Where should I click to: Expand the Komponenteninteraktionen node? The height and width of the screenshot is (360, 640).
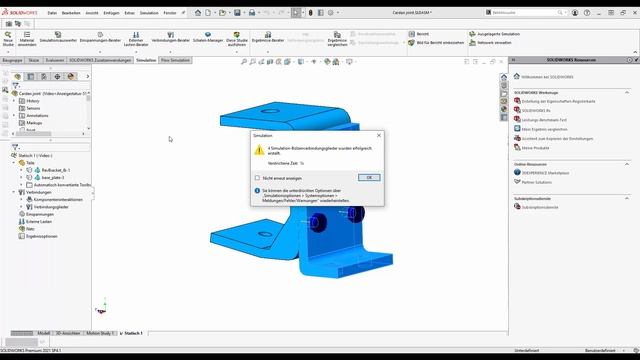22,200
